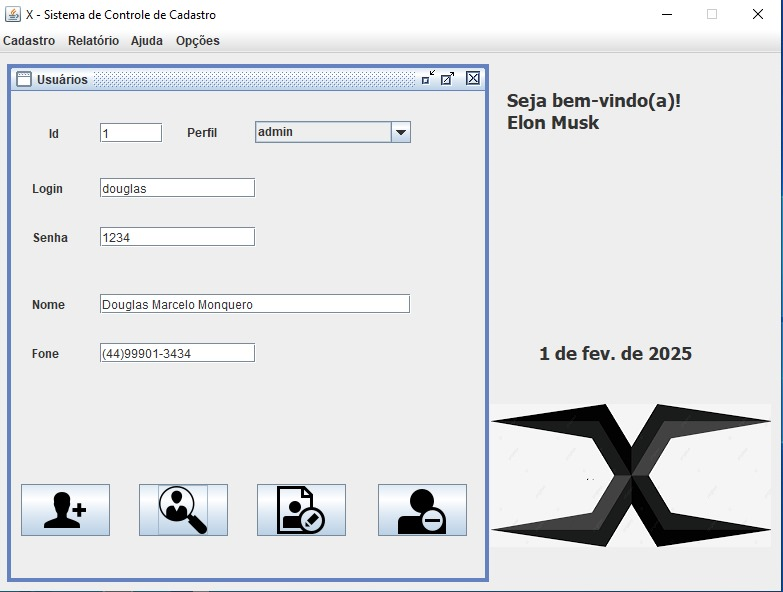The height and width of the screenshot is (592, 783).
Task: Select the Senha password field
Action: coord(177,237)
